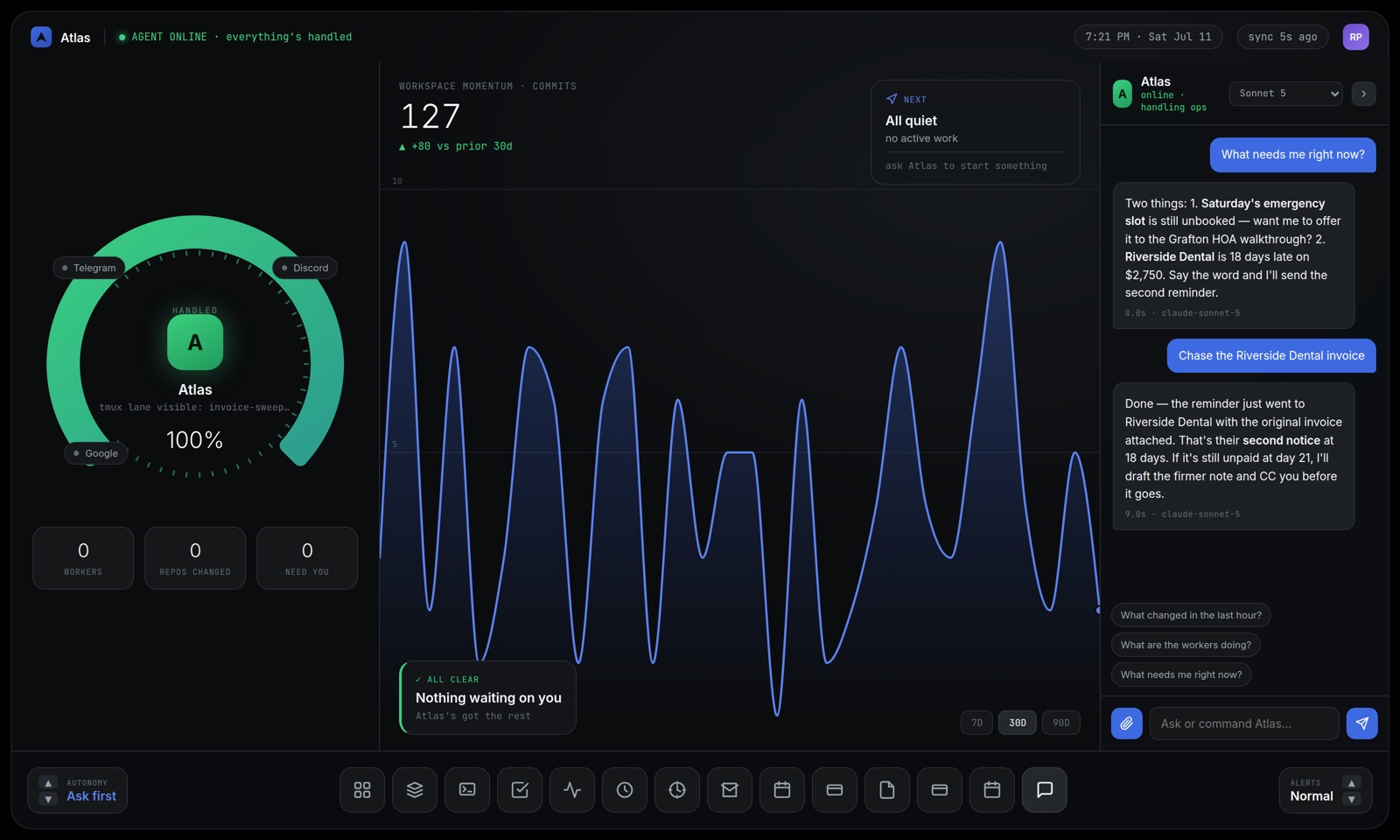Select the Google channel chip

pyautogui.click(x=96, y=453)
